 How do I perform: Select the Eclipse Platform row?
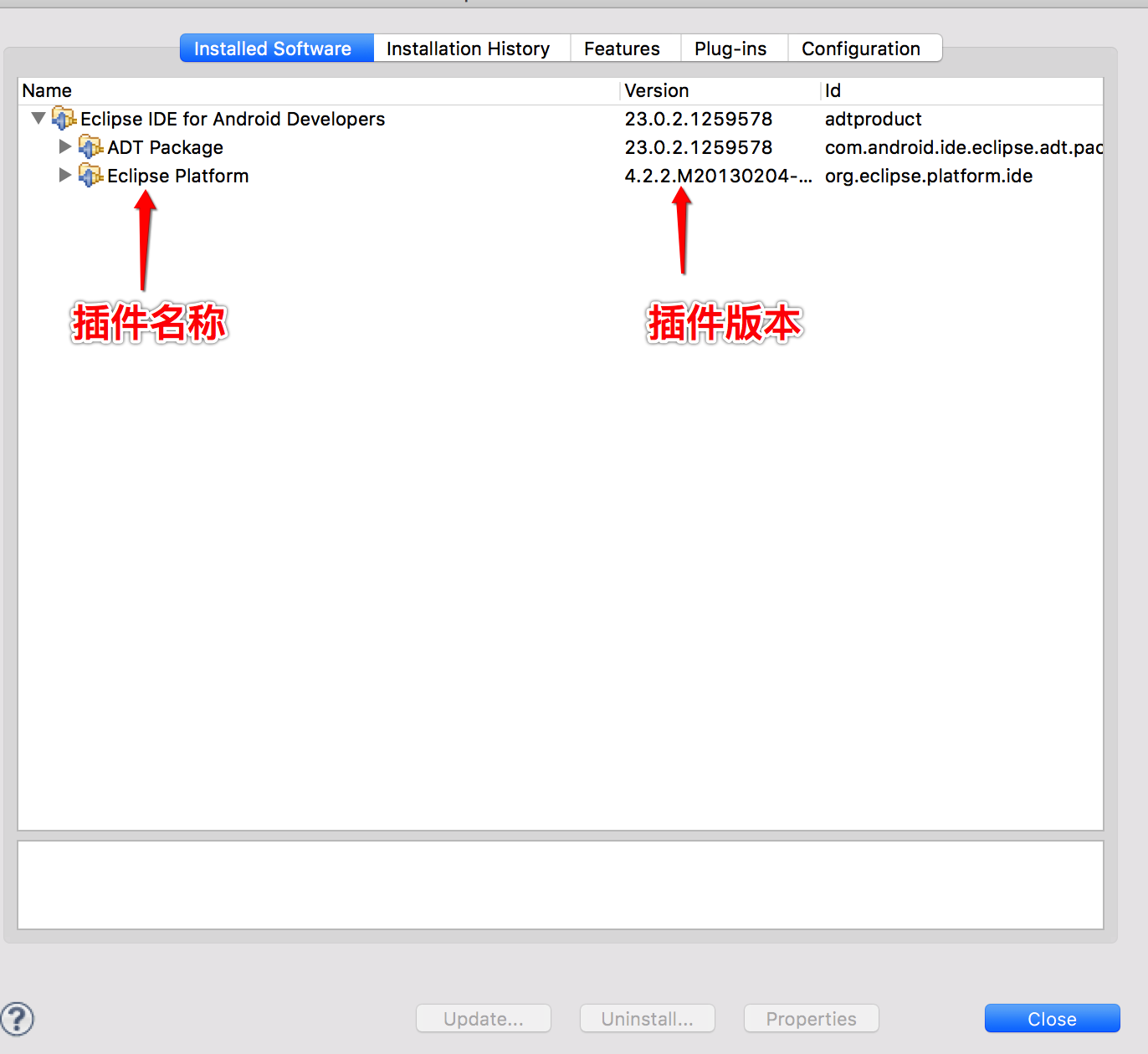pos(561,176)
